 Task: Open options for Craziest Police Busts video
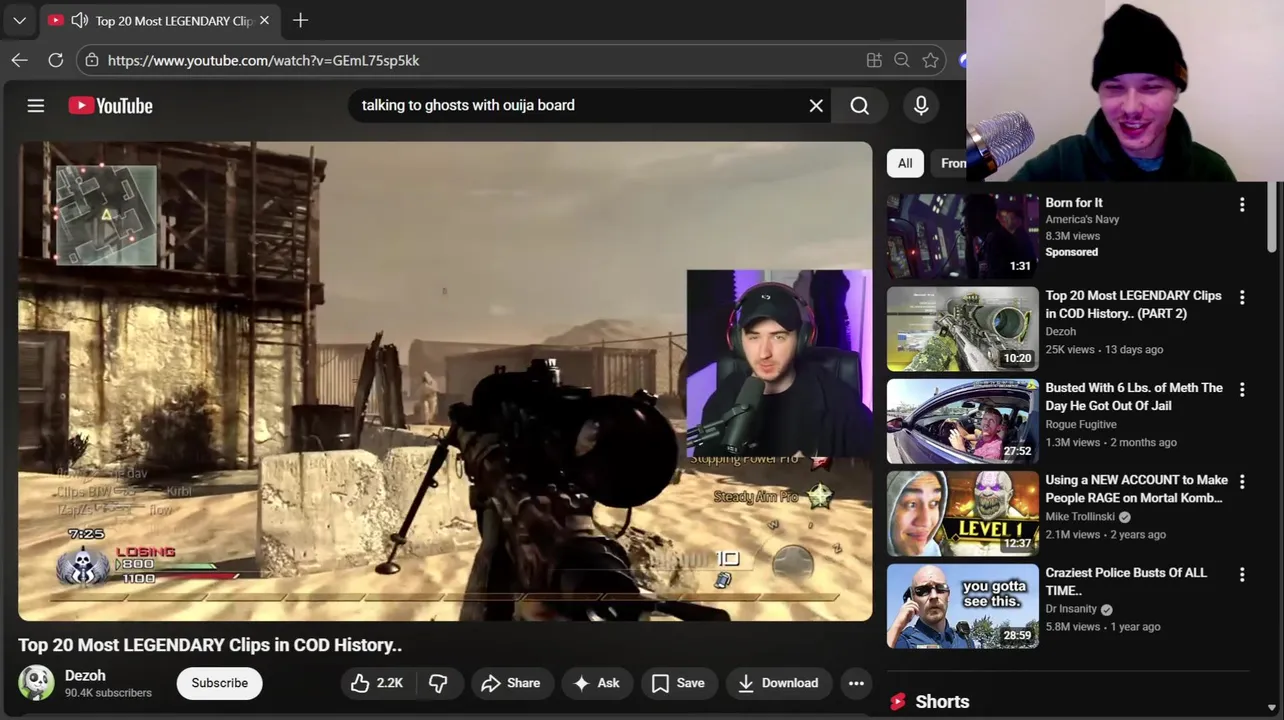[x=1242, y=574]
